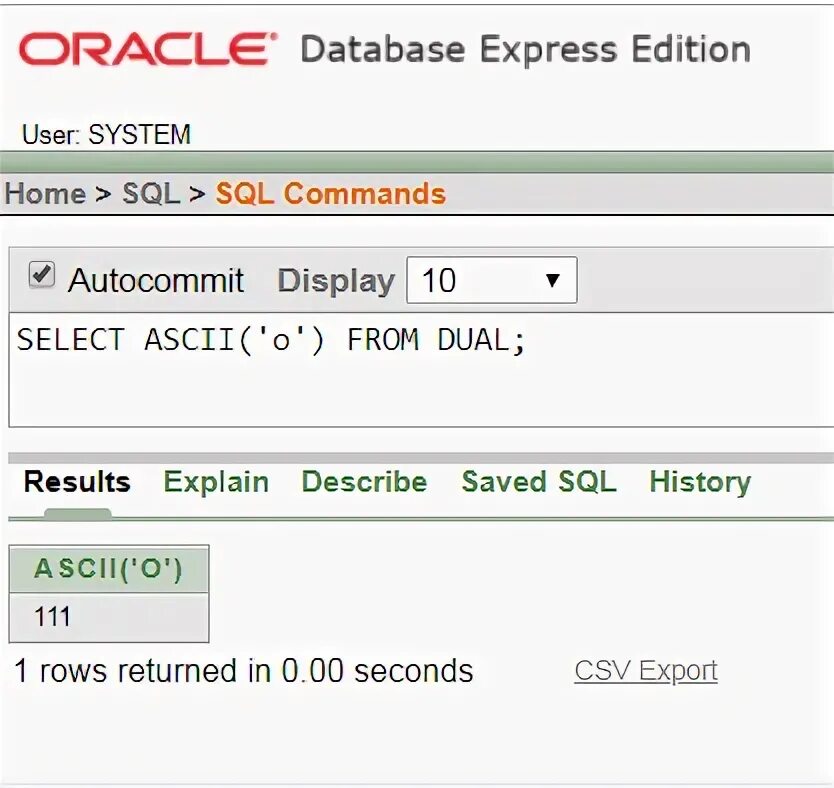This screenshot has height=788, width=834.
Task: Click the Display label beside the dropdown
Action: (335, 281)
